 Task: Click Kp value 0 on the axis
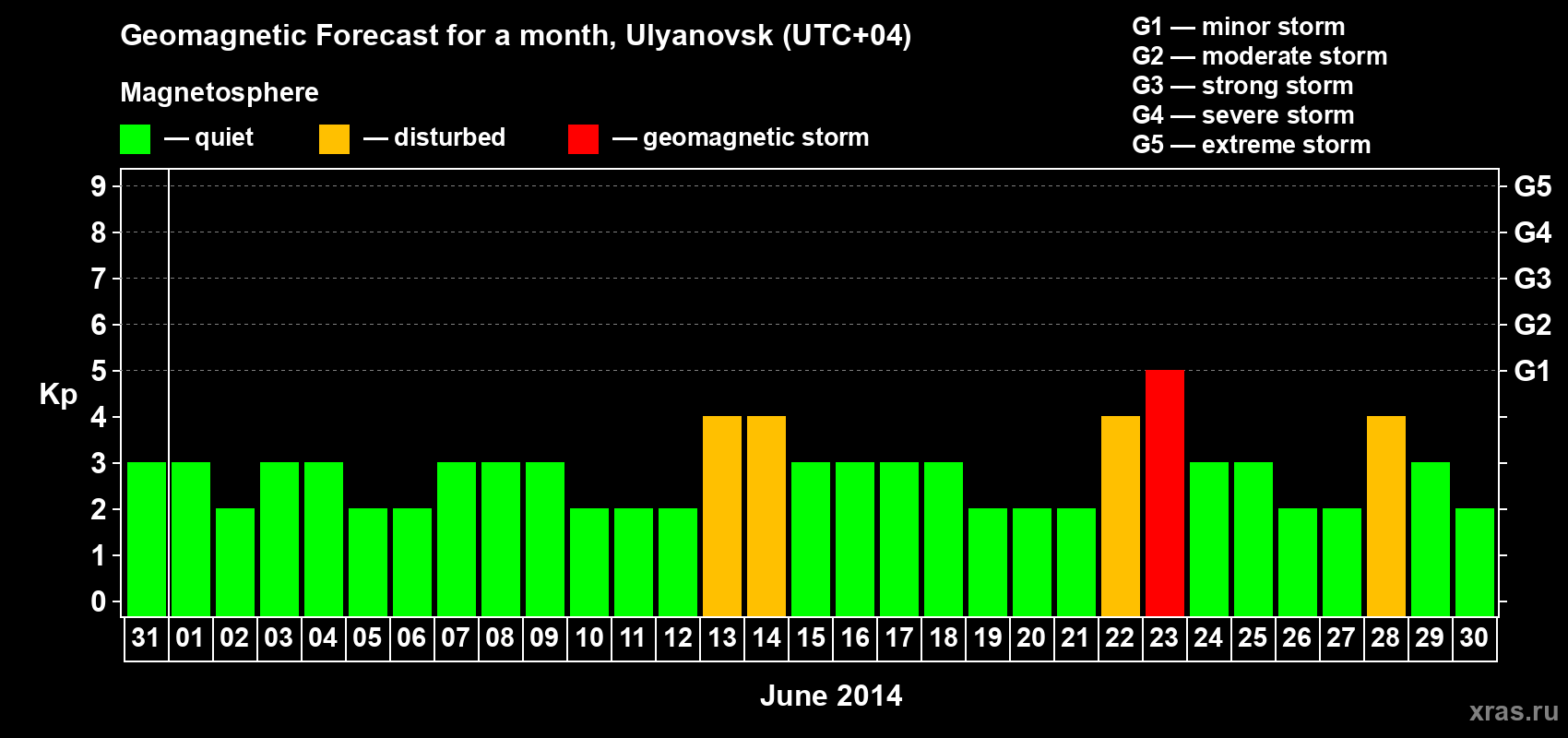click(x=99, y=601)
